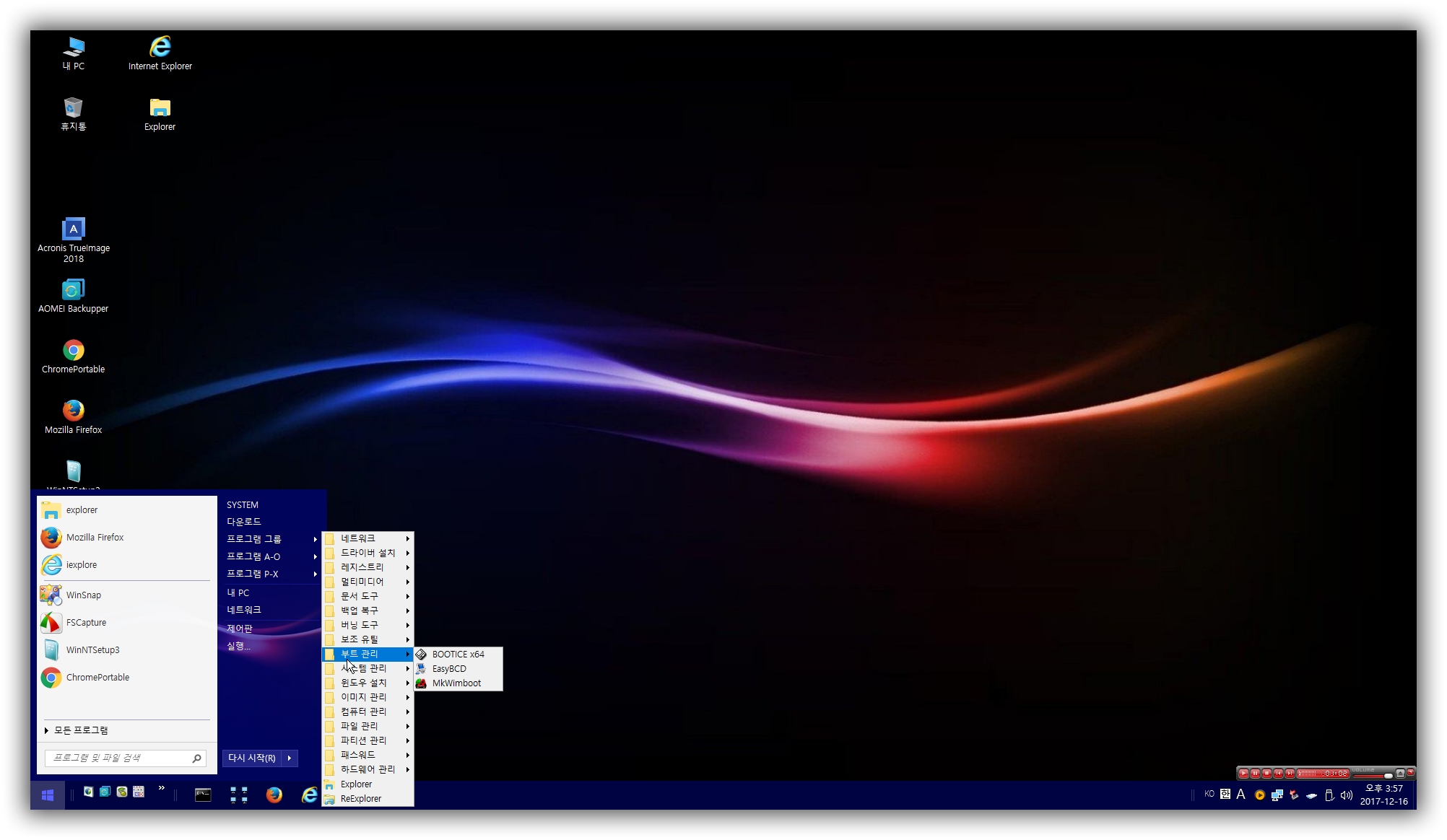
Task: Launch Firefox from the taskbar
Action: pyautogui.click(x=274, y=795)
